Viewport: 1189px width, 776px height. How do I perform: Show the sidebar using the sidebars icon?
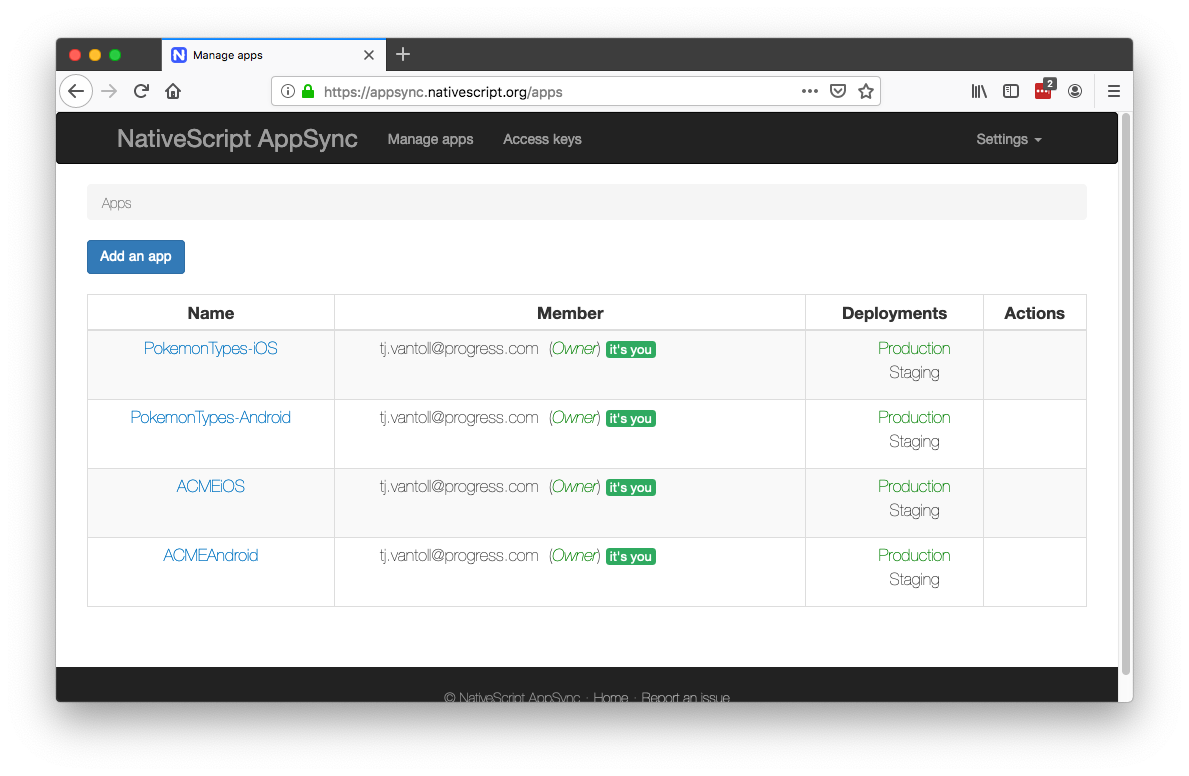[x=1011, y=91]
